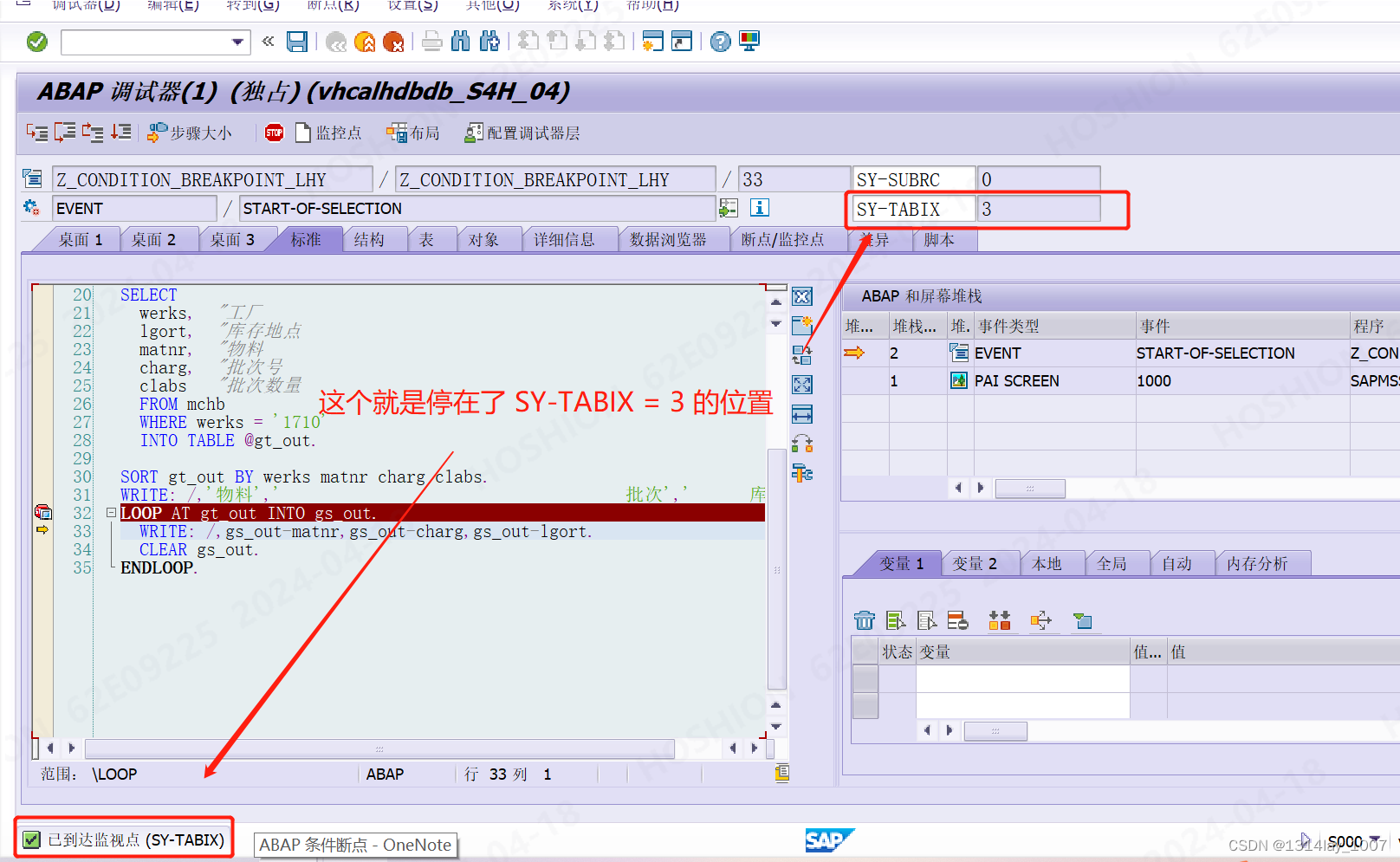
Task: Open the command field dropdown
Action: (x=237, y=42)
